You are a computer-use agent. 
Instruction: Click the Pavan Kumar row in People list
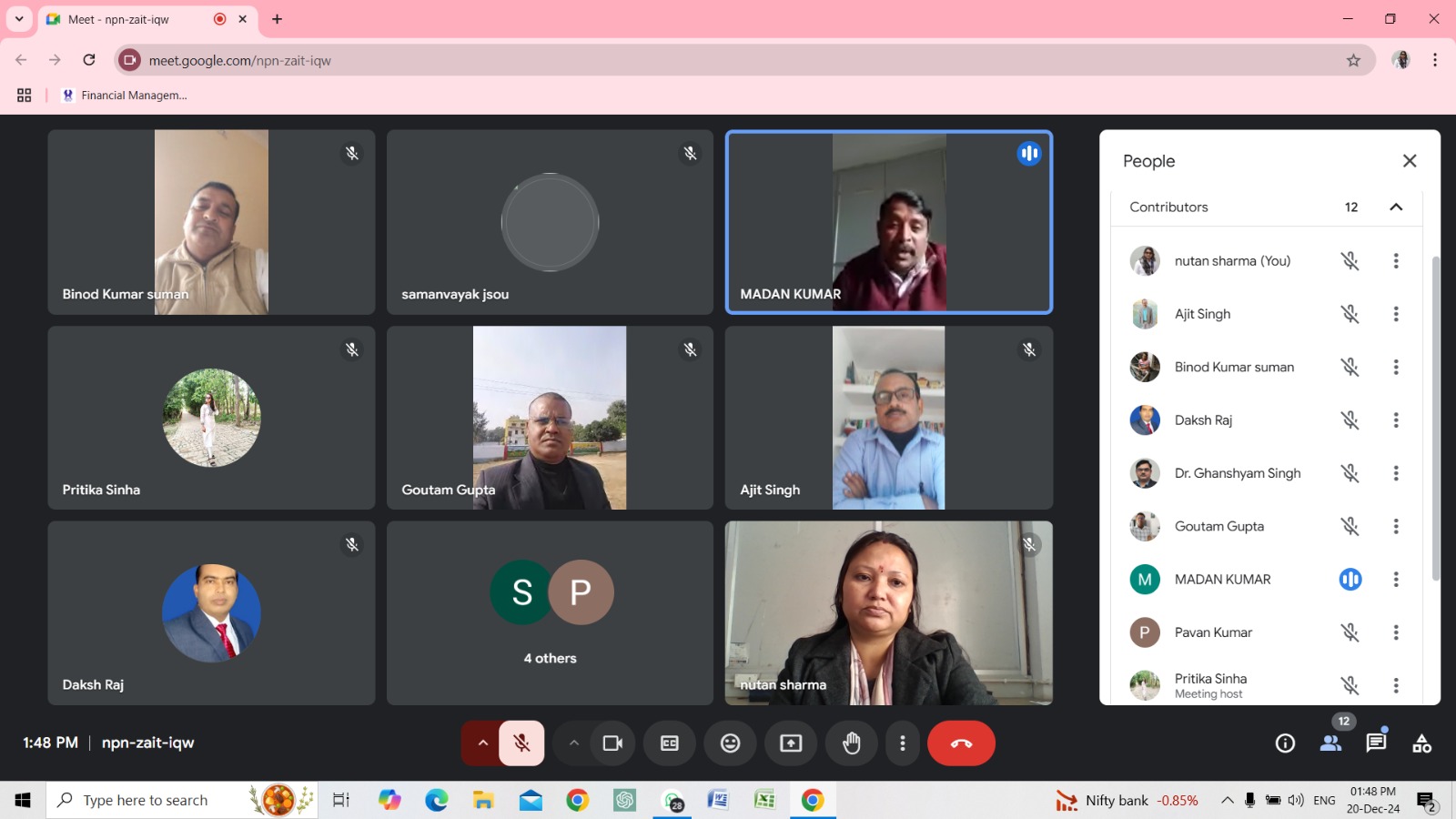click(x=1266, y=632)
